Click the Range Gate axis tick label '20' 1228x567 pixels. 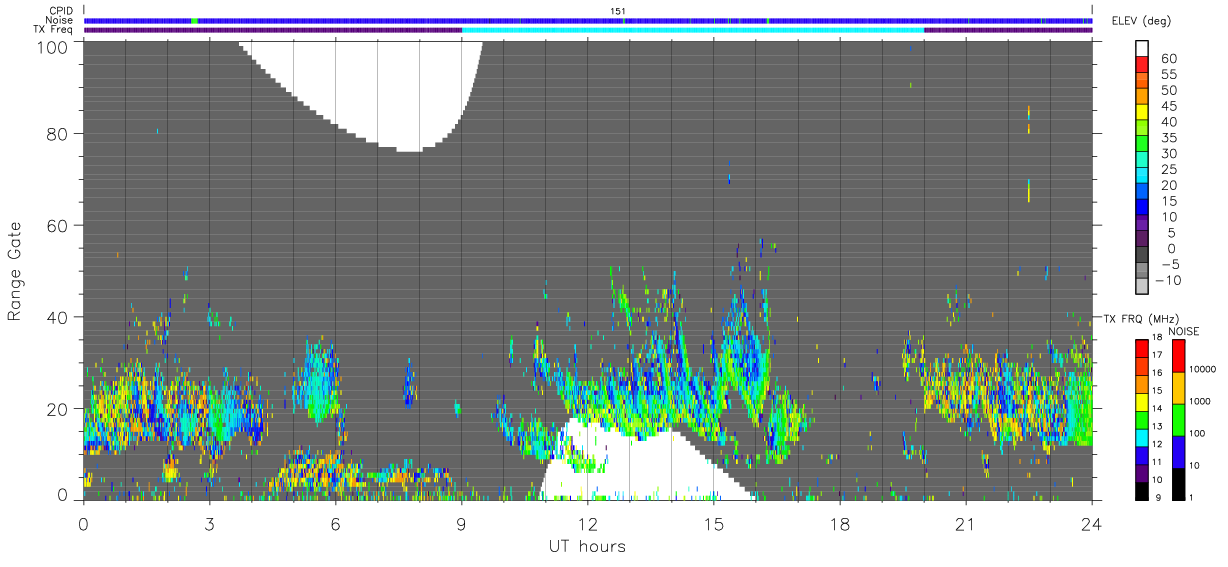click(59, 409)
